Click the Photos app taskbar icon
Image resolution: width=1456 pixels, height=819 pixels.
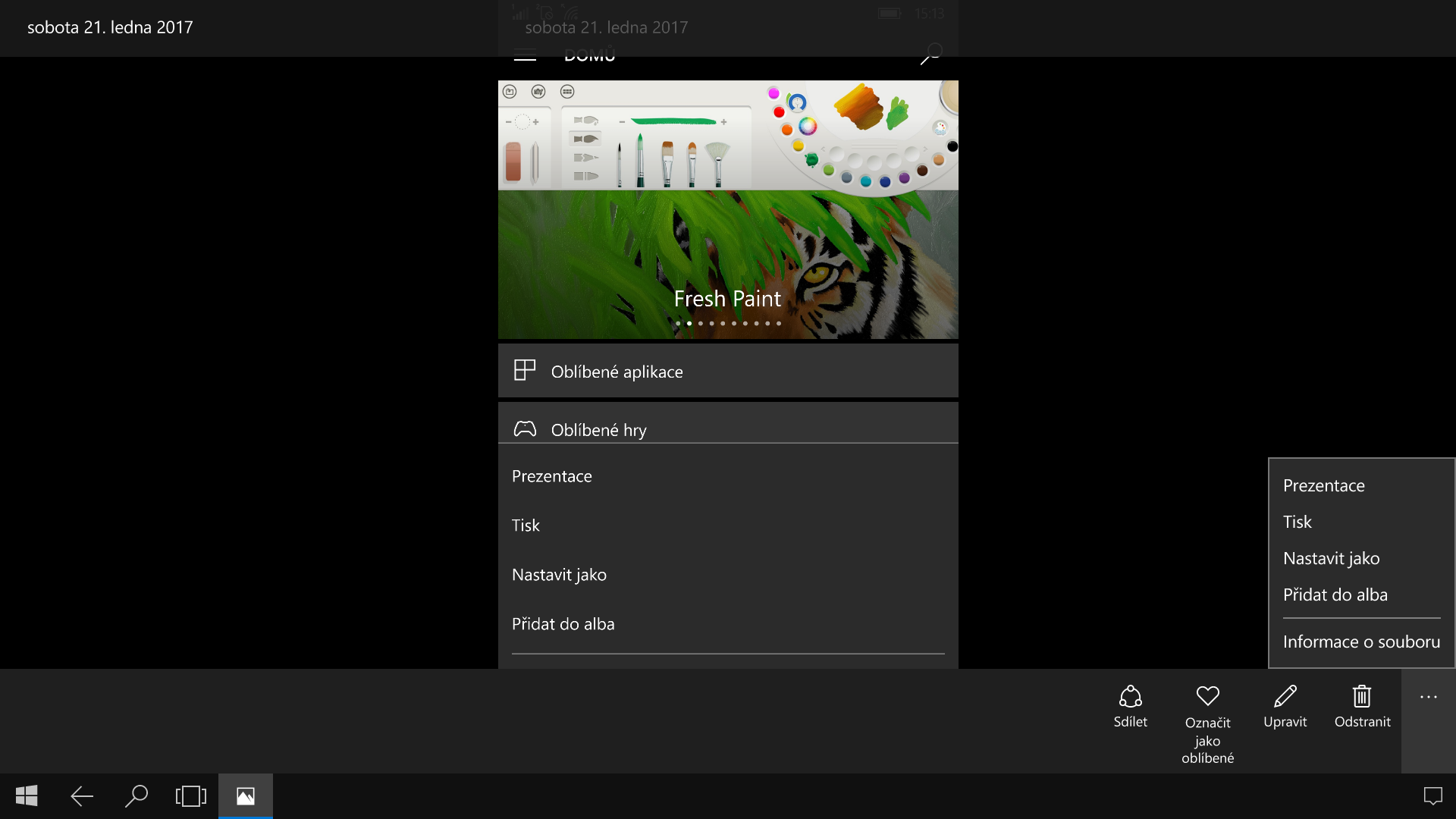tap(245, 796)
